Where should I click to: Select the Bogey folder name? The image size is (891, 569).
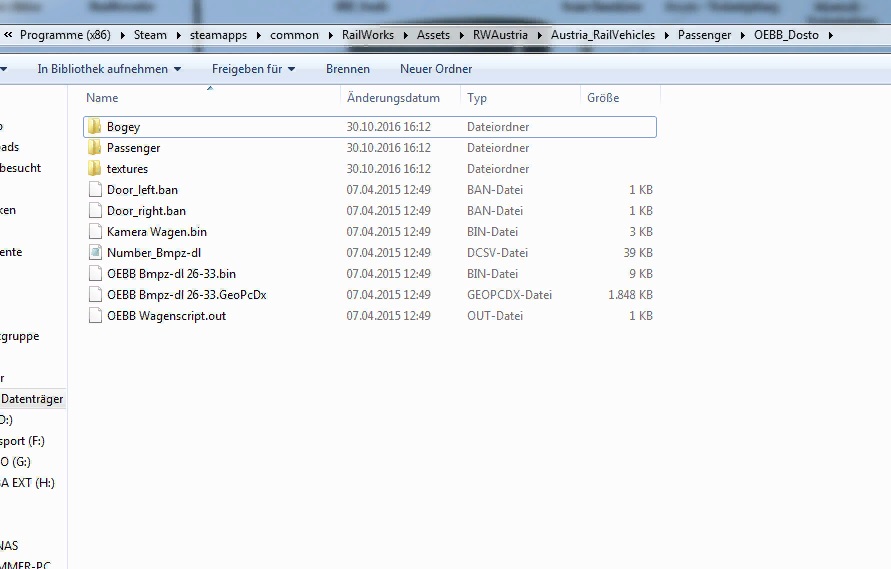pyautogui.click(x=123, y=127)
